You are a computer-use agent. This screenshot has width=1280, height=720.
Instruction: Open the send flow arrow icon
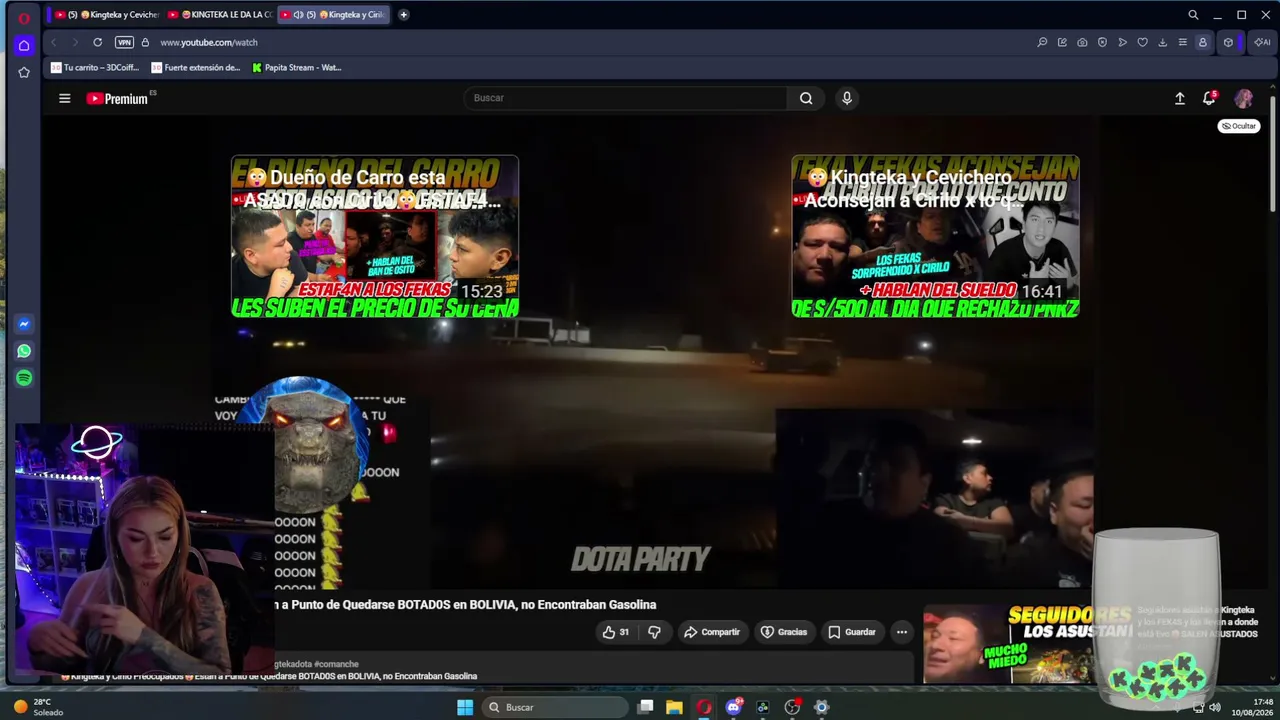coord(1122,42)
